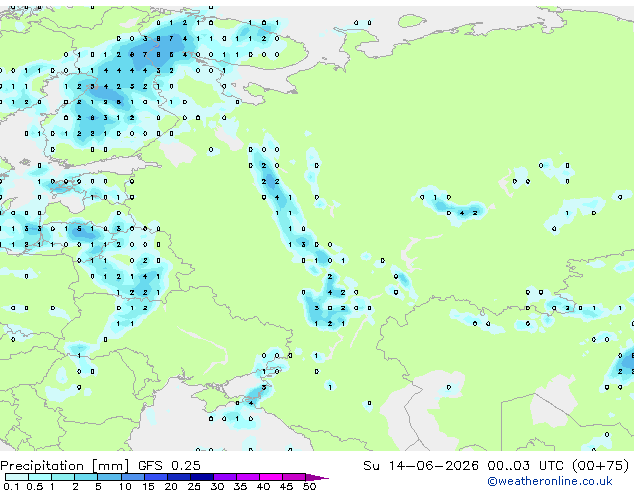Click the '45' legend scale label
This screenshot has width=634, height=490.
(286, 486)
